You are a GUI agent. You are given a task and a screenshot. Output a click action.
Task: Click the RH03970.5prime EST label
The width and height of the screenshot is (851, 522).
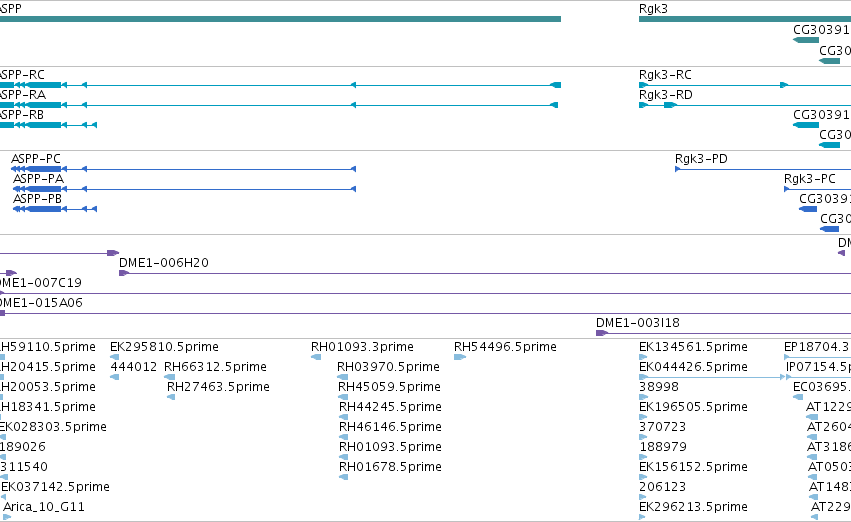click(x=388, y=367)
